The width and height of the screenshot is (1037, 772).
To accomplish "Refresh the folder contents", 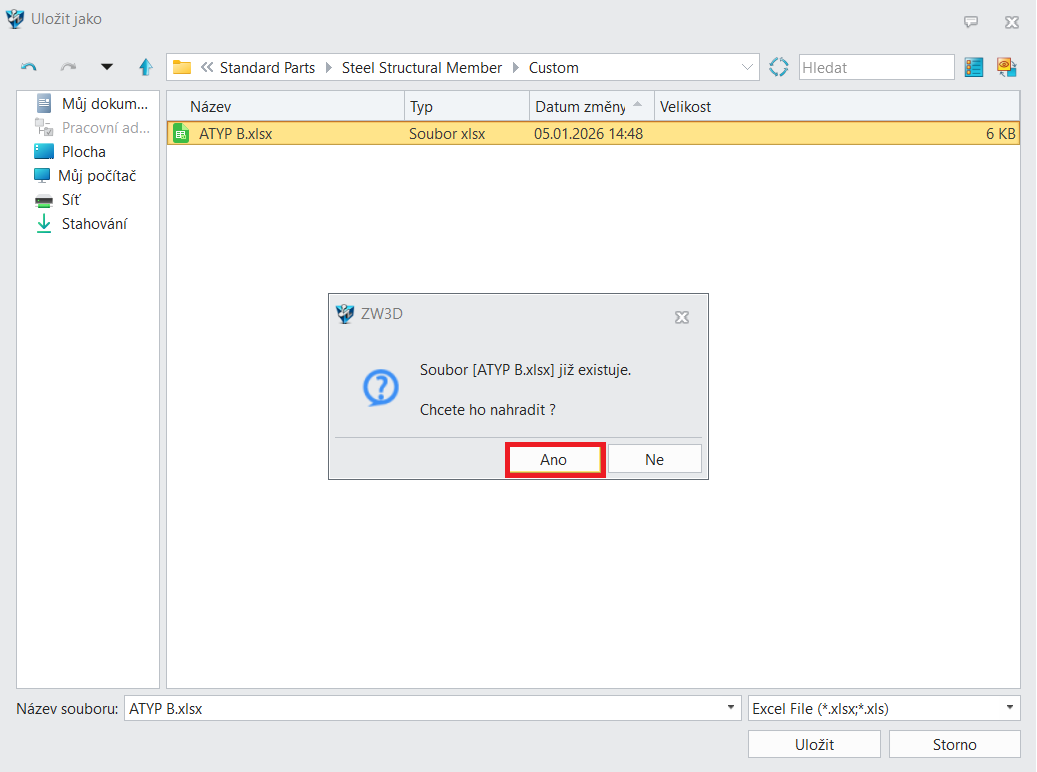I will tap(778, 67).
